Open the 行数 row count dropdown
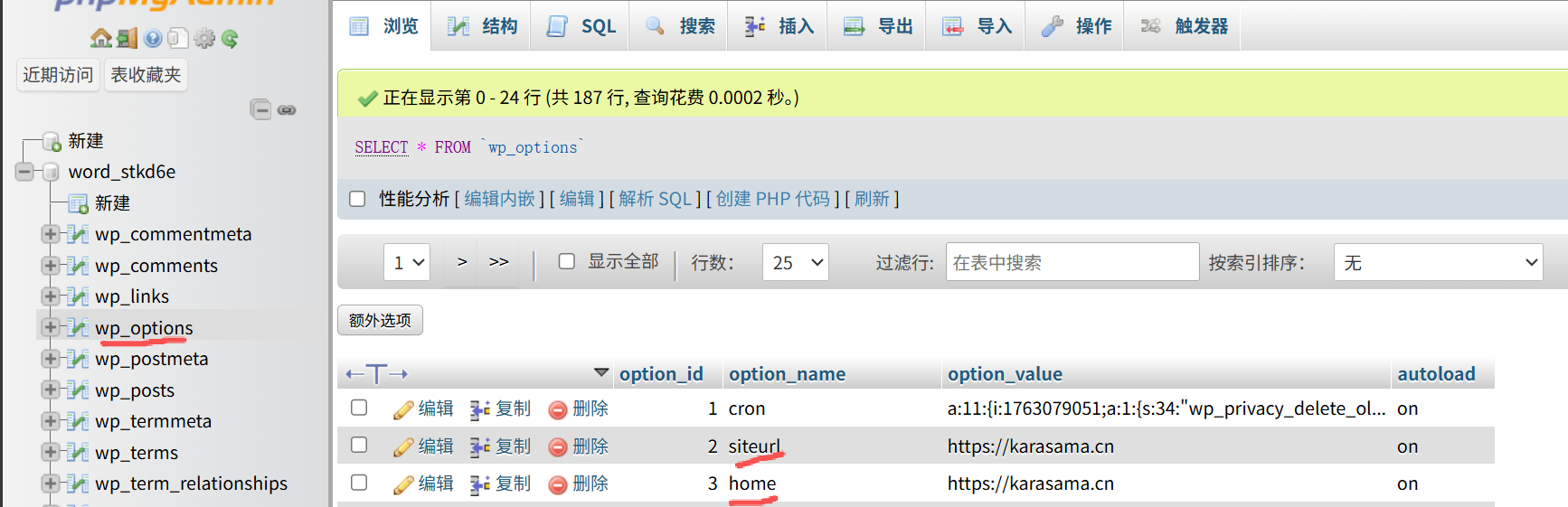Viewport: 1568px width, 507px height. pos(795,262)
